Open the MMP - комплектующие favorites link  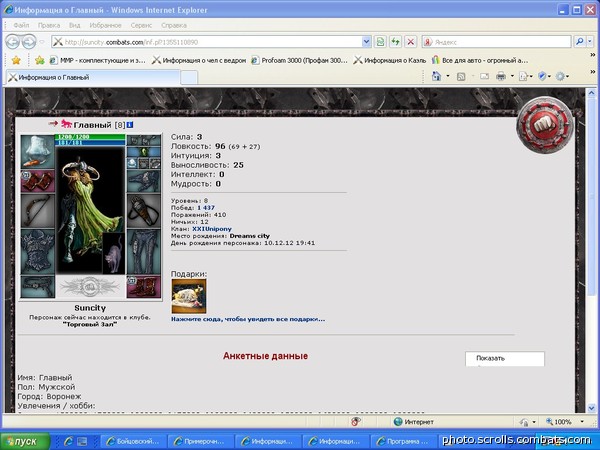pyautogui.click(x=98, y=60)
